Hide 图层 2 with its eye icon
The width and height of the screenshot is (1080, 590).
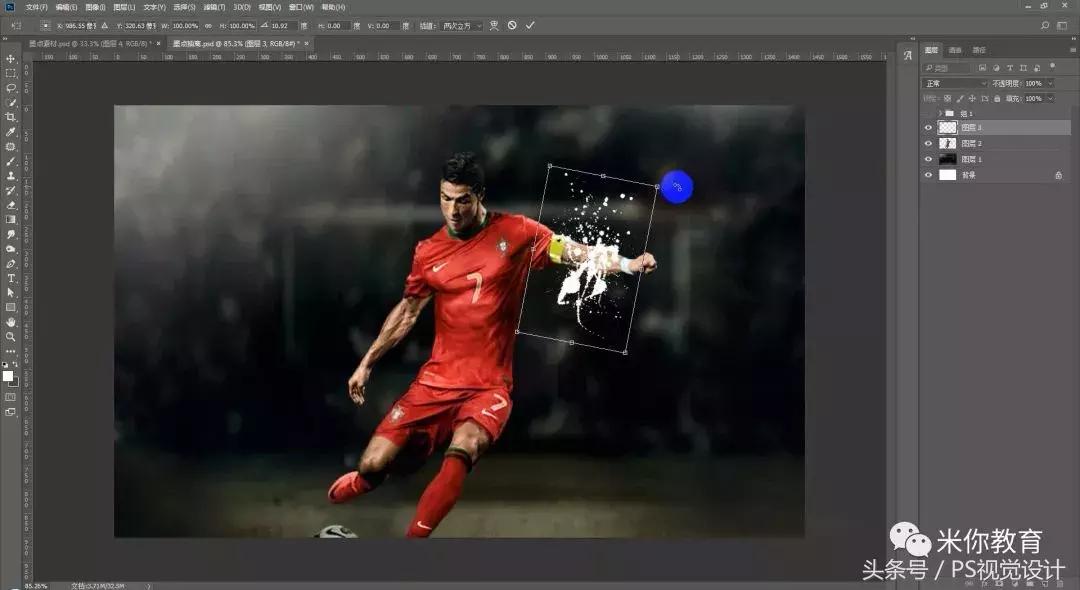pos(928,143)
